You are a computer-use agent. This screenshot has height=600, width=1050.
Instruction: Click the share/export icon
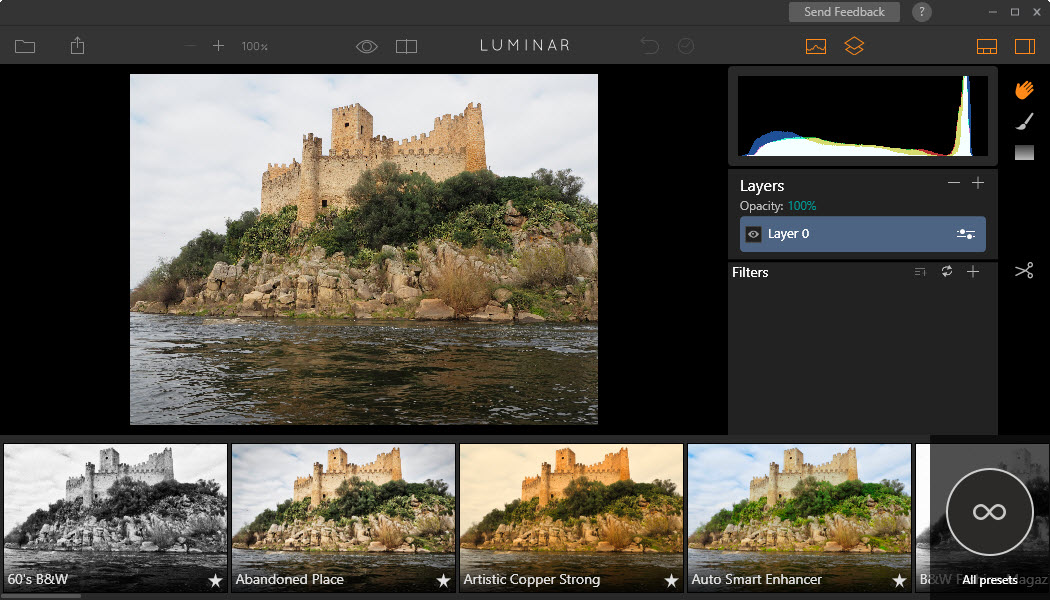point(77,46)
